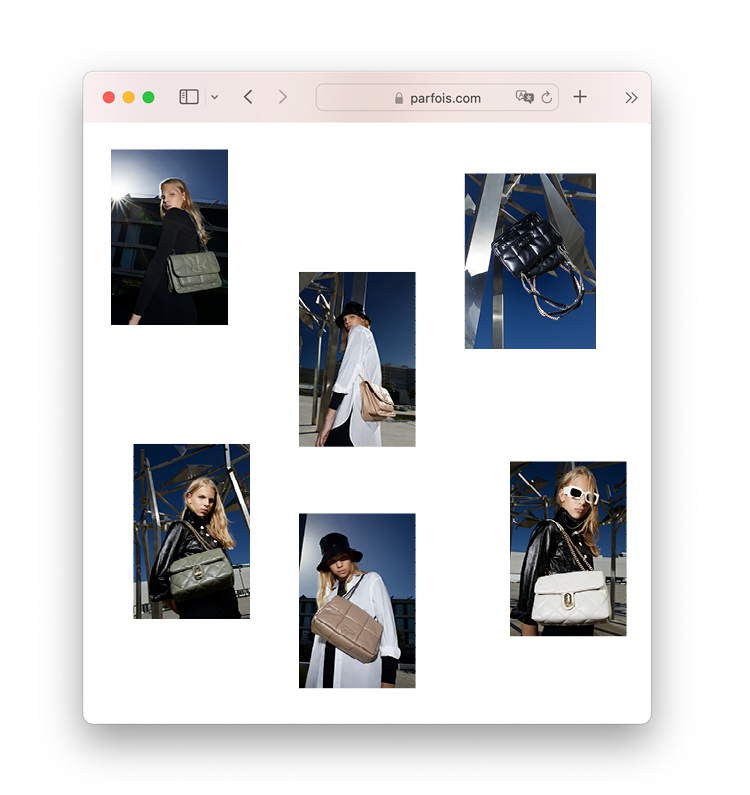The width and height of the screenshot is (750, 795).
Task: Go back to the previous page
Action: (x=248, y=97)
